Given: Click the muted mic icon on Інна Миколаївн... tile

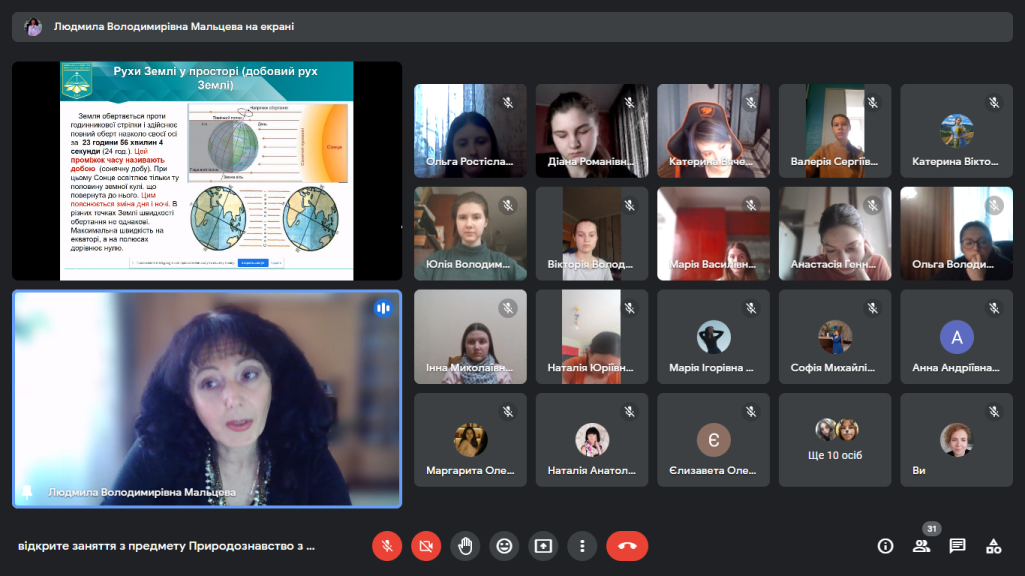Looking at the screenshot, I should click(x=508, y=308).
